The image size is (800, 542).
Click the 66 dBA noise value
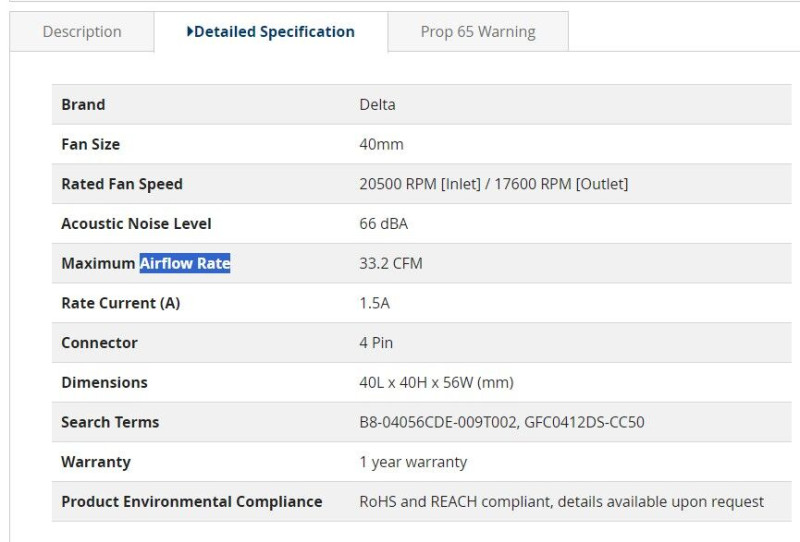coord(384,224)
